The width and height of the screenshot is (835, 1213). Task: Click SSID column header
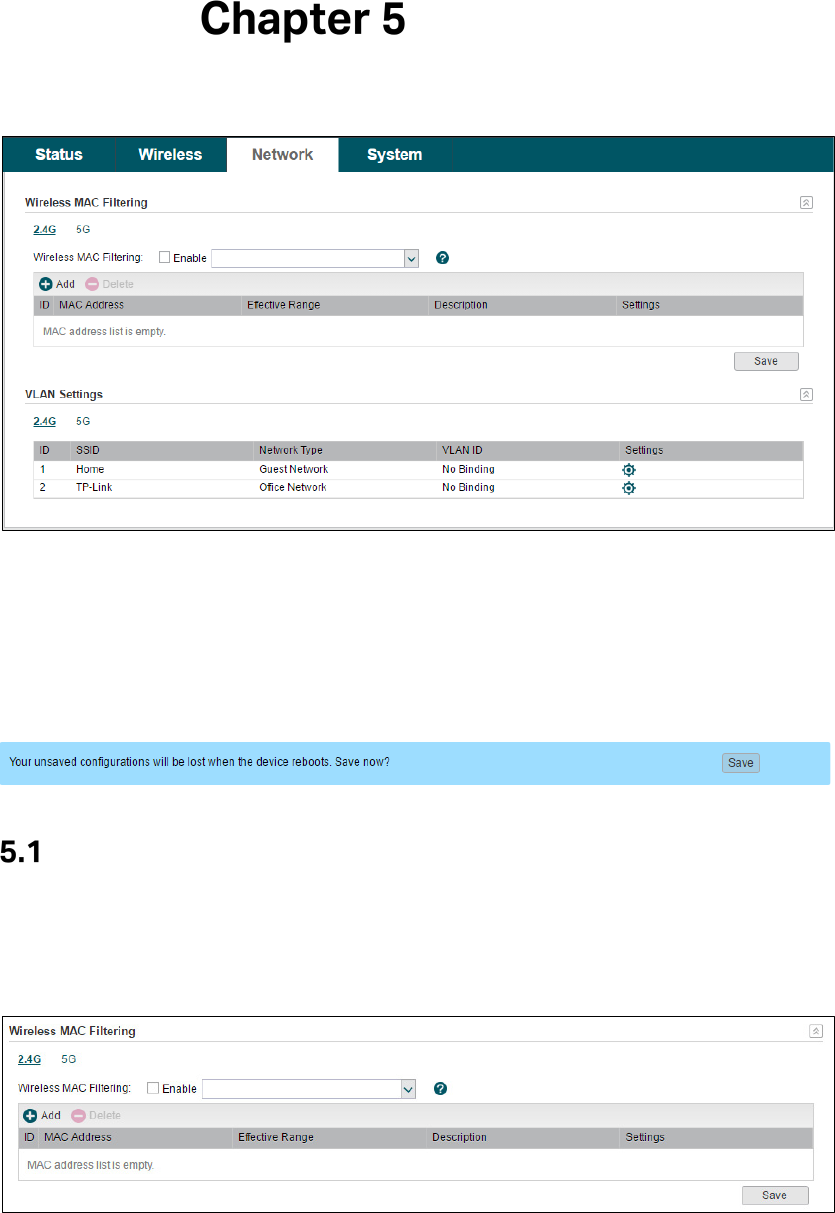click(x=87, y=450)
